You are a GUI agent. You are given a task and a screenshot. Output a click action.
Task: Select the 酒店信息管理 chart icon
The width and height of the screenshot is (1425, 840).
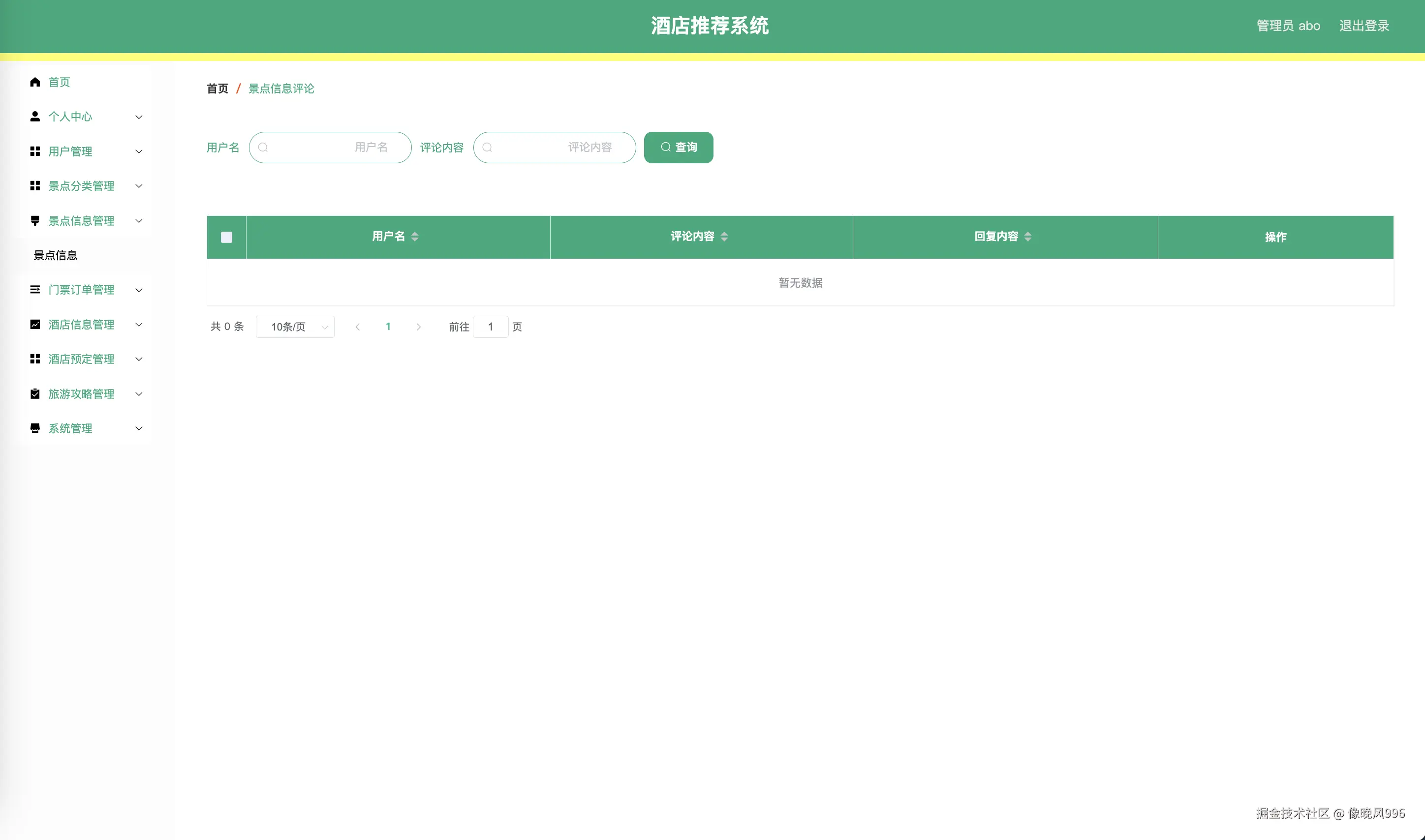(34, 324)
